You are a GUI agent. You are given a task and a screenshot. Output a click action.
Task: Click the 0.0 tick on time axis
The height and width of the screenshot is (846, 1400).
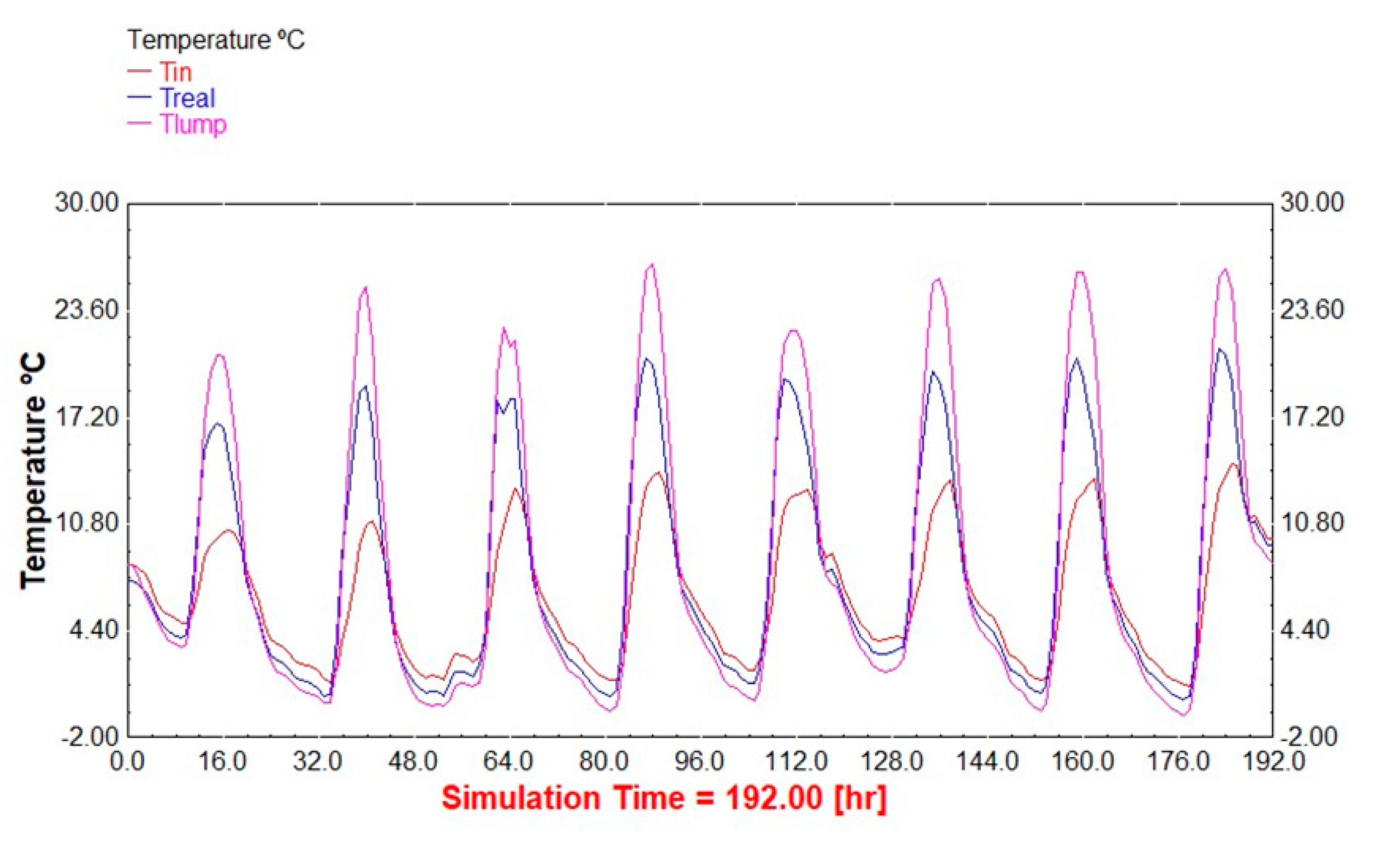pyautogui.click(x=127, y=762)
